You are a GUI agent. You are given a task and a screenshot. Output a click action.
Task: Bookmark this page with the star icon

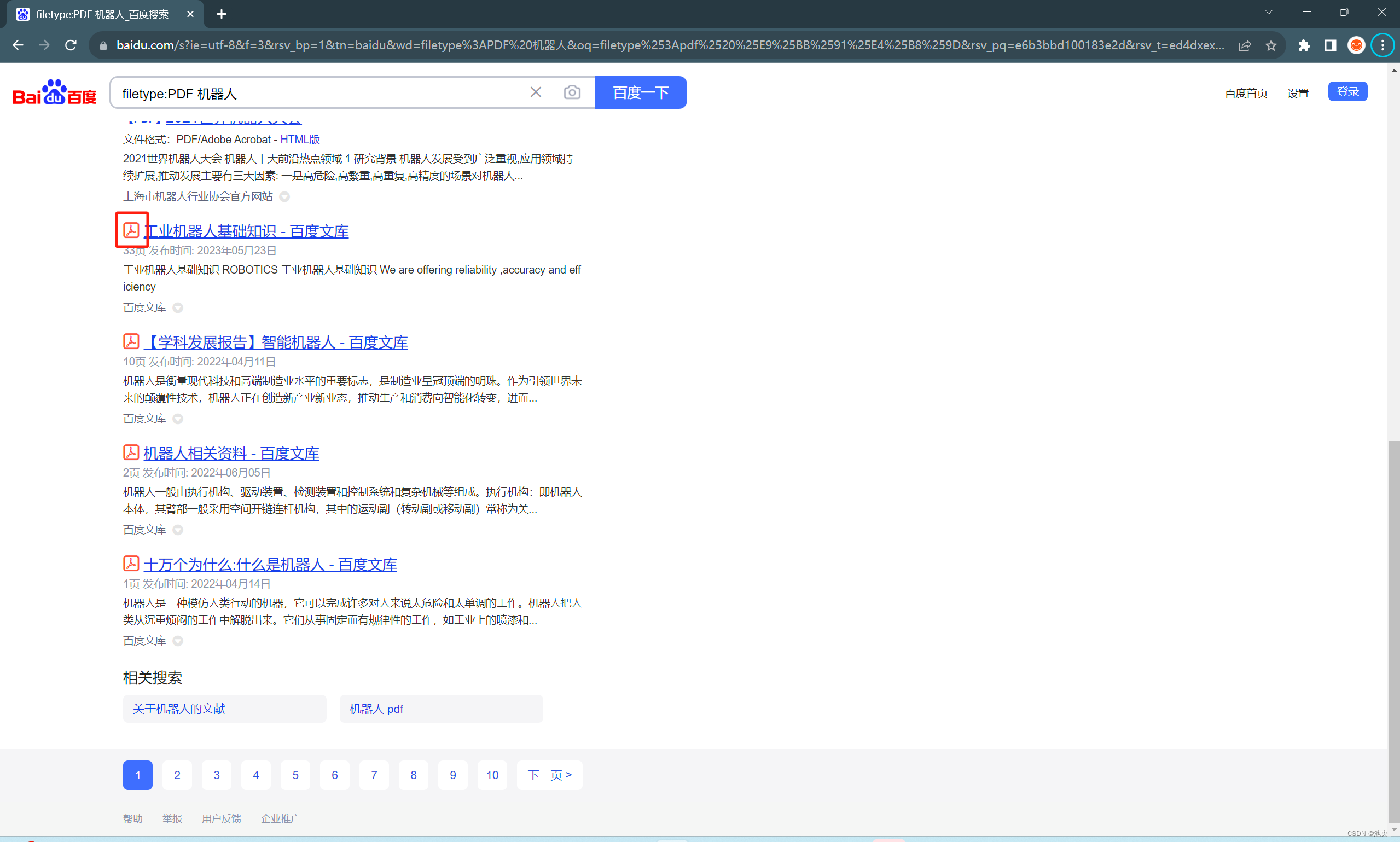[x=1271, y=45]
